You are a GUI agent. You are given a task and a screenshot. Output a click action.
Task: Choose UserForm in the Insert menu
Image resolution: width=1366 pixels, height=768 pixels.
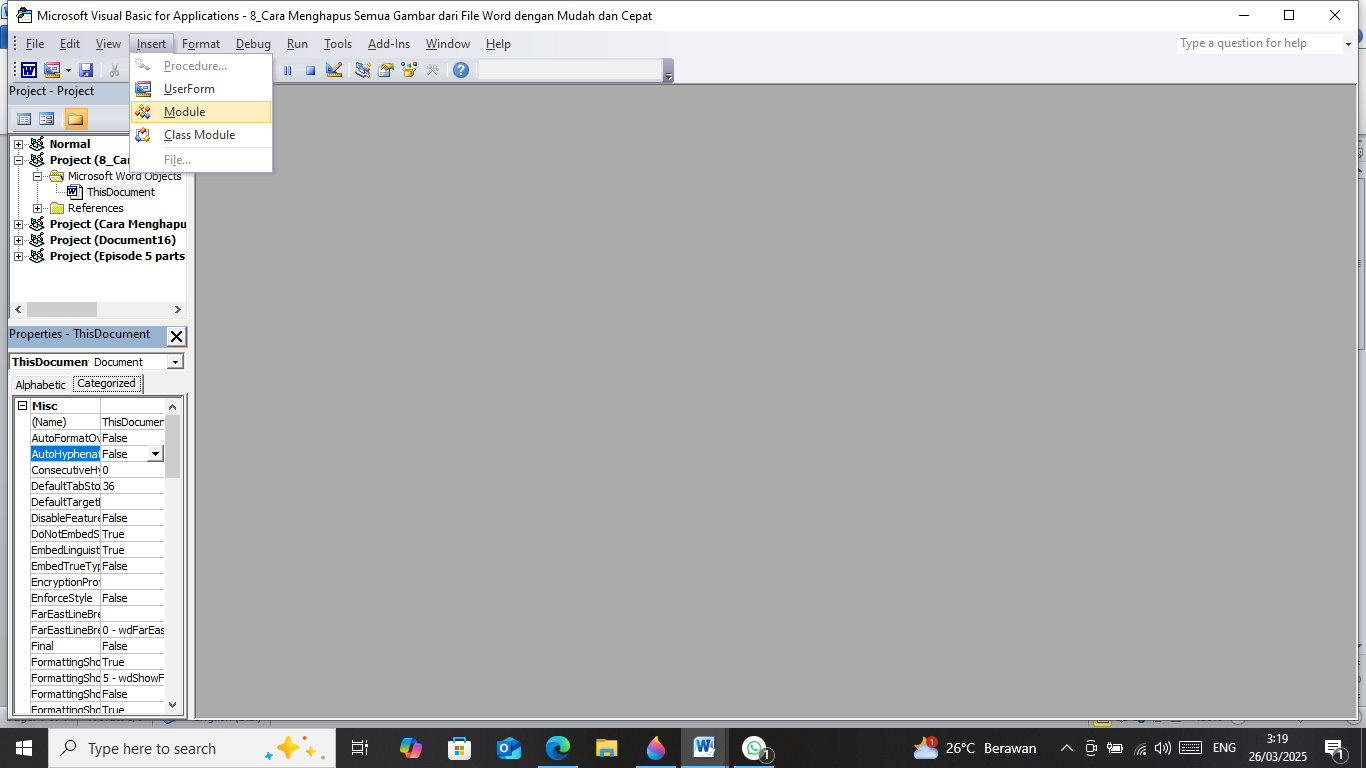189,89
